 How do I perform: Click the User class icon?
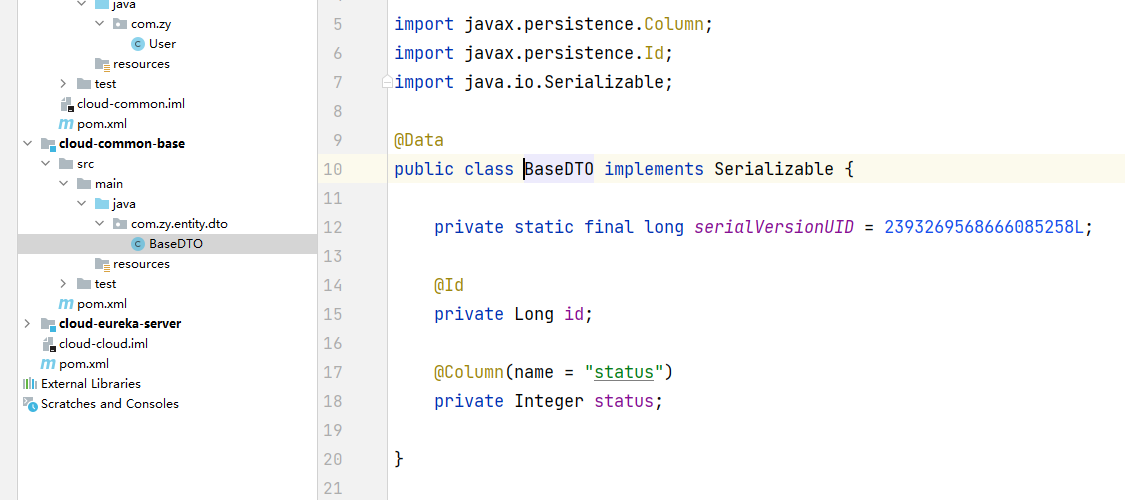coord(138,44)
